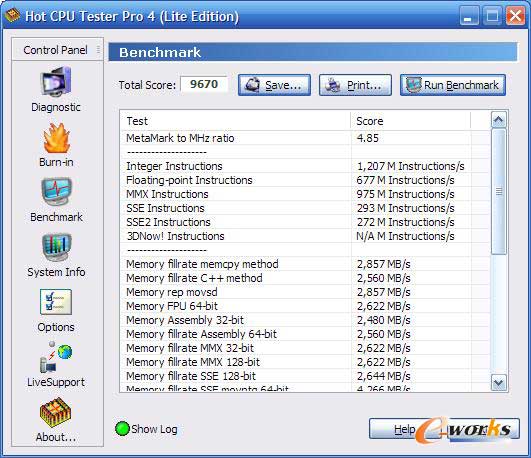Open the Benchmark monitor icon in sidebar
This screenshot has width=531, height=458.
click(57, 192)
